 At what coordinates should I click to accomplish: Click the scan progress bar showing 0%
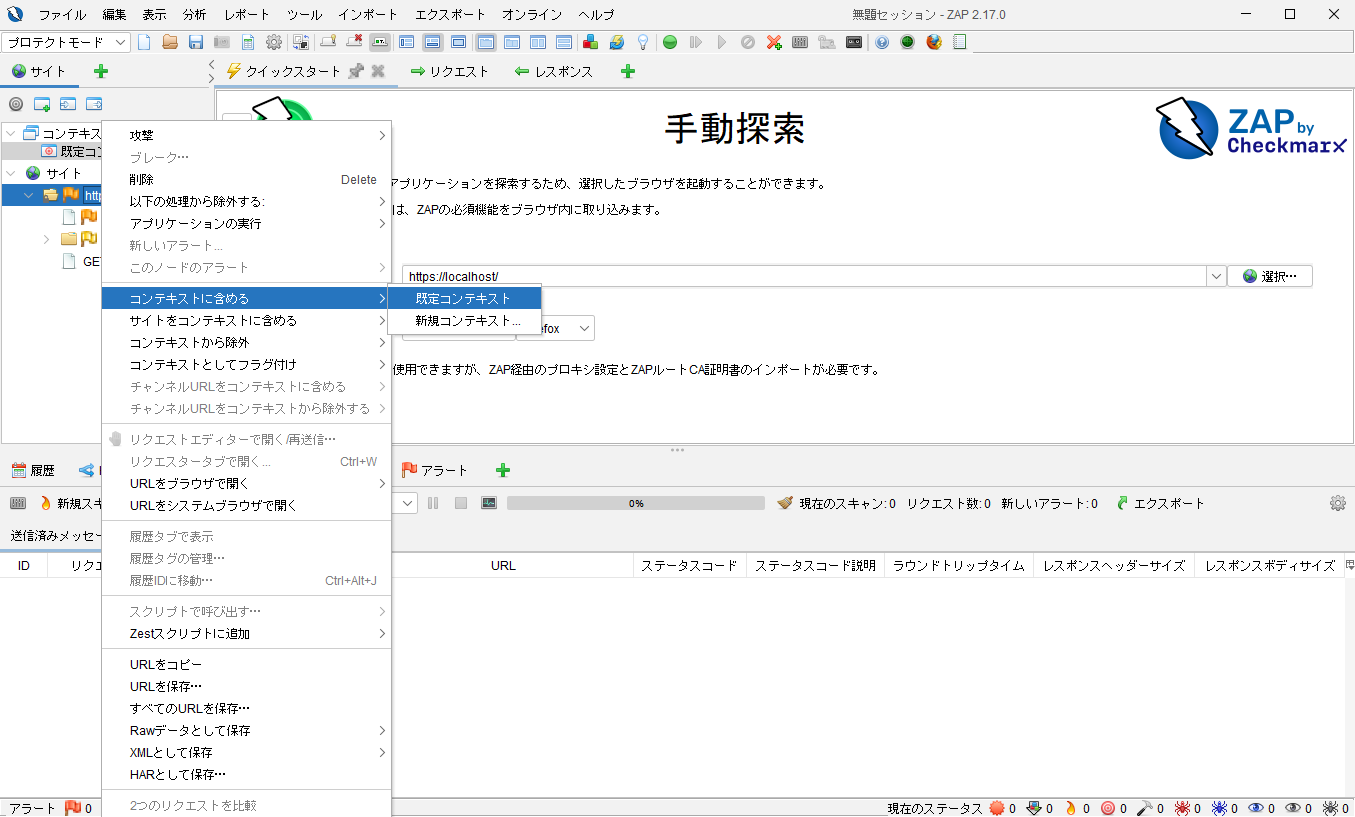click(x=636, y=503)
